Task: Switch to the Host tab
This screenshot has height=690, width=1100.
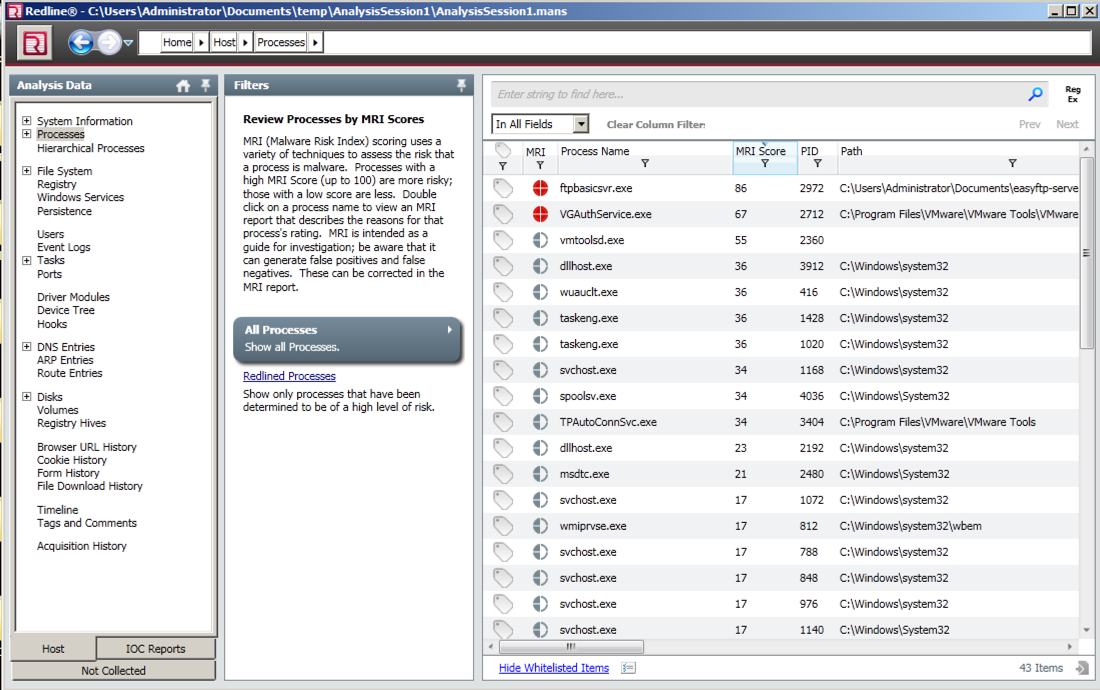Action: [53, 649]
